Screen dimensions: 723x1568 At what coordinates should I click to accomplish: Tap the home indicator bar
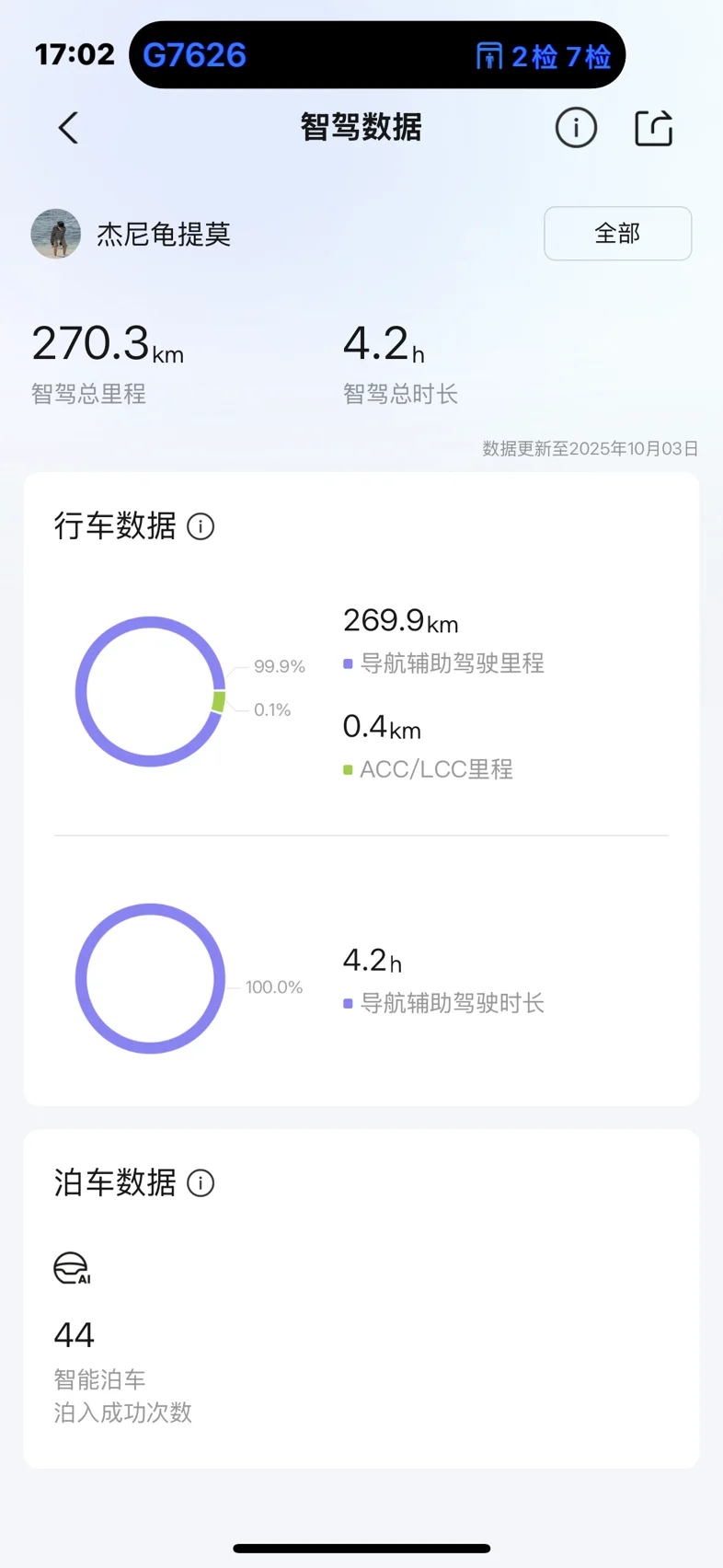click(361, 1549)
